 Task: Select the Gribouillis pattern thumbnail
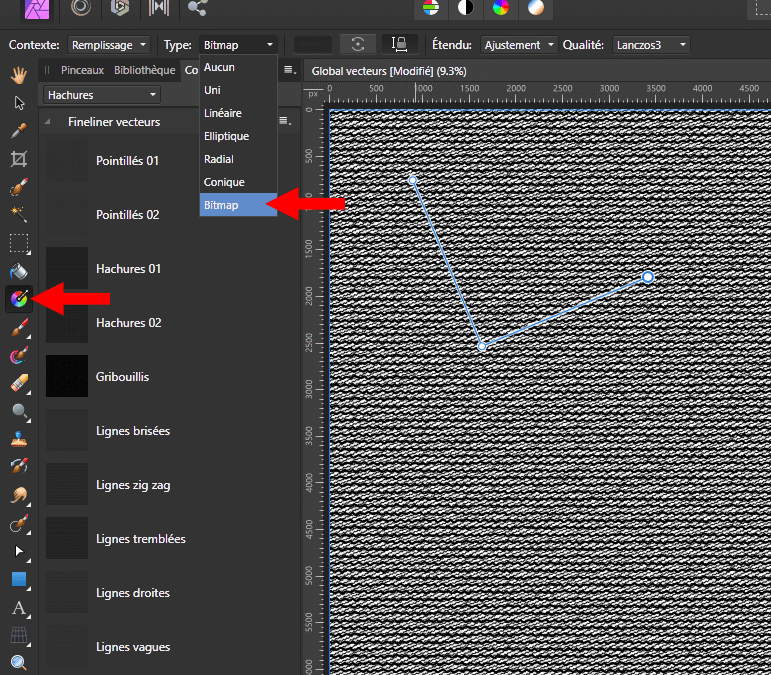click(67, 377)
